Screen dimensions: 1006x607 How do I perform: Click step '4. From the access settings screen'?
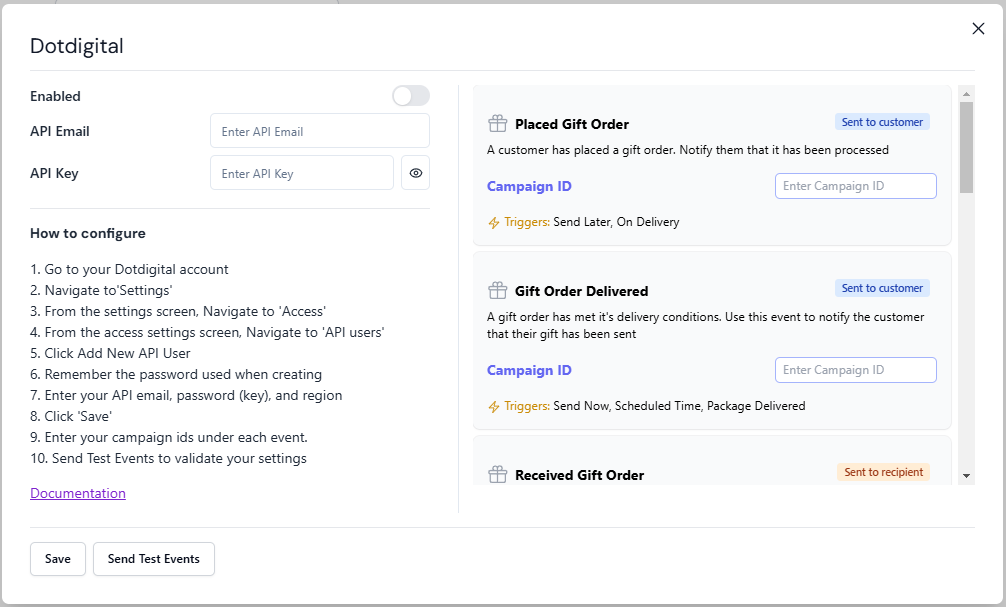tap(207, 332)
